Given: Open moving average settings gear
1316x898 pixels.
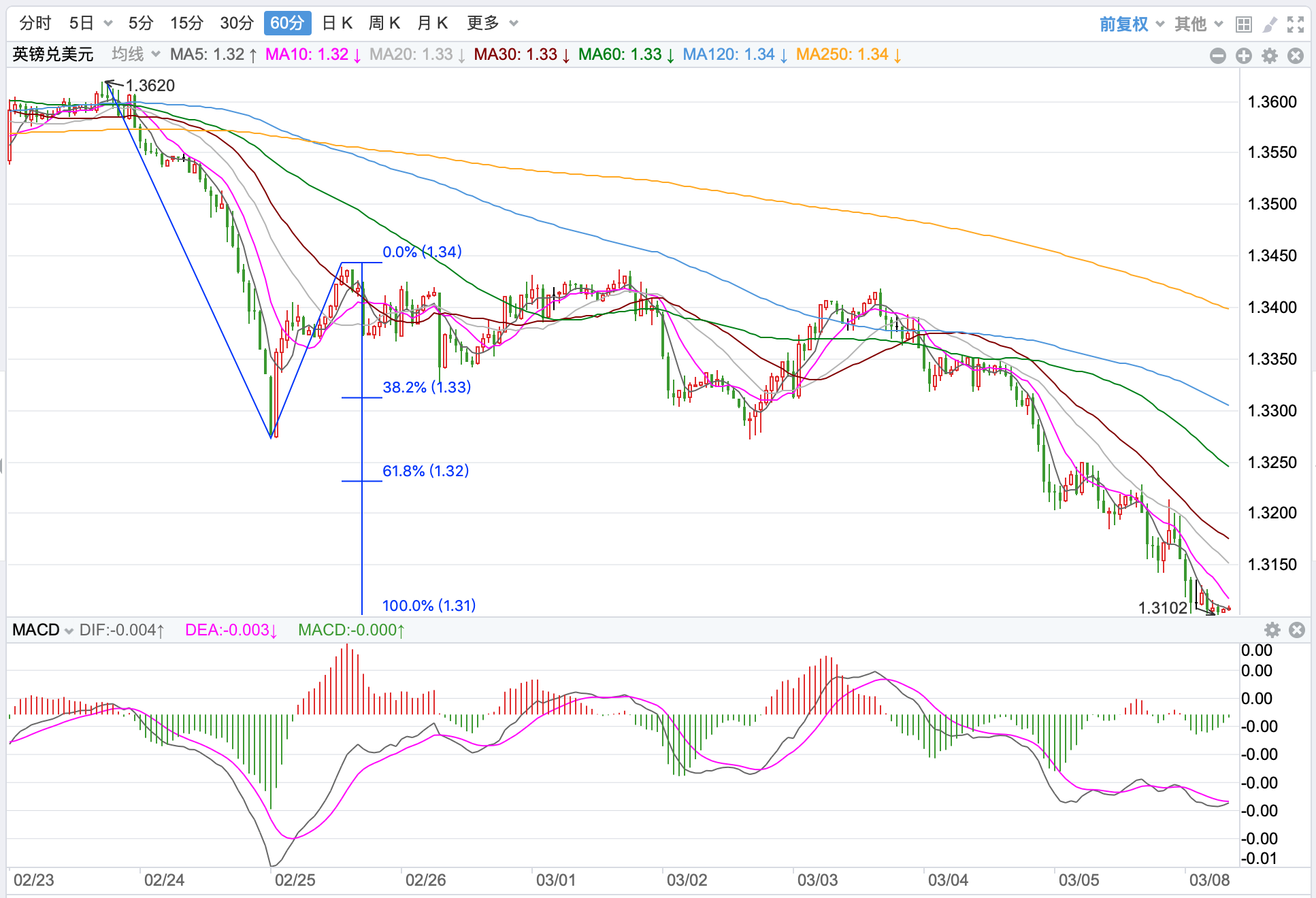Looking at the screenshot, I should [x=1270, y=56].
